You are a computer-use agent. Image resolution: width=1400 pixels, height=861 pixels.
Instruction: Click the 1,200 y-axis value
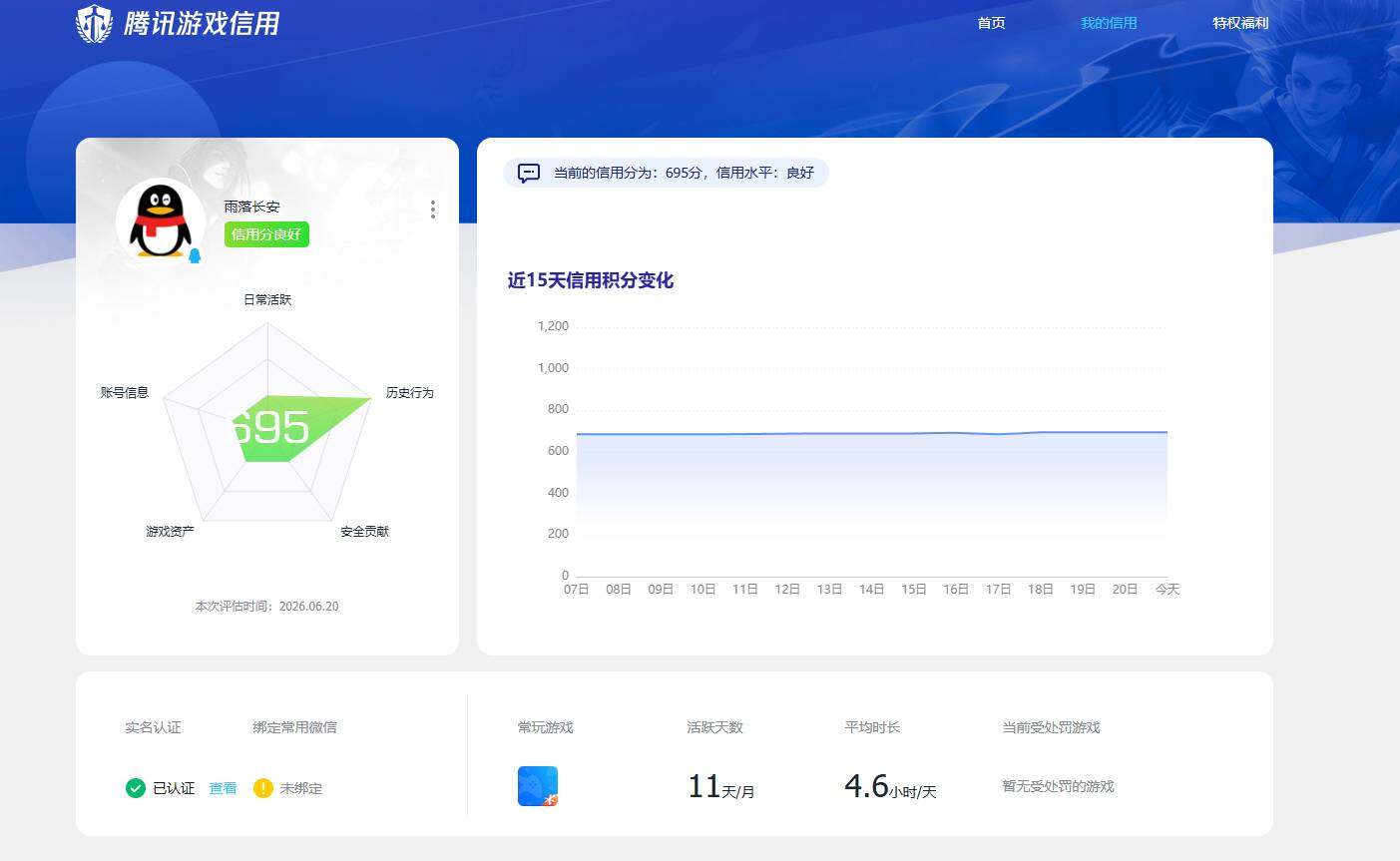[553, 326]
